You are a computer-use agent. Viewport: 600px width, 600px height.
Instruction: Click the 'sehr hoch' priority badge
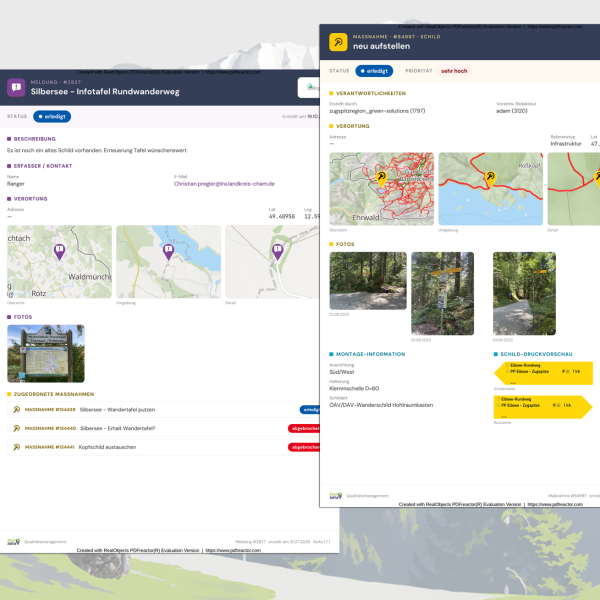[454, 71]
